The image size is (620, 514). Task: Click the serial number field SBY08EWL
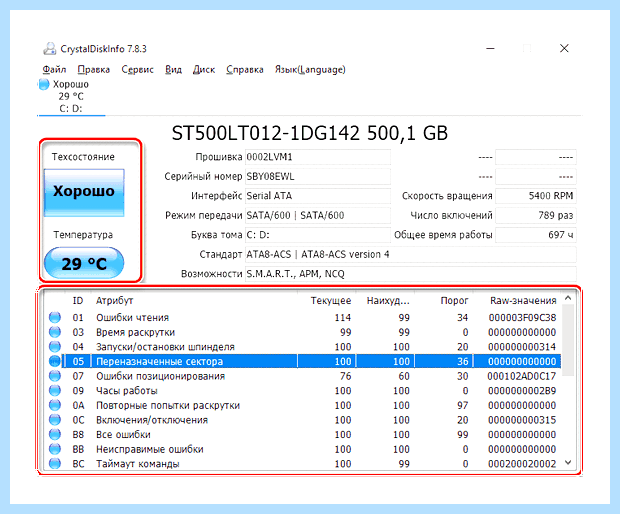318,176
